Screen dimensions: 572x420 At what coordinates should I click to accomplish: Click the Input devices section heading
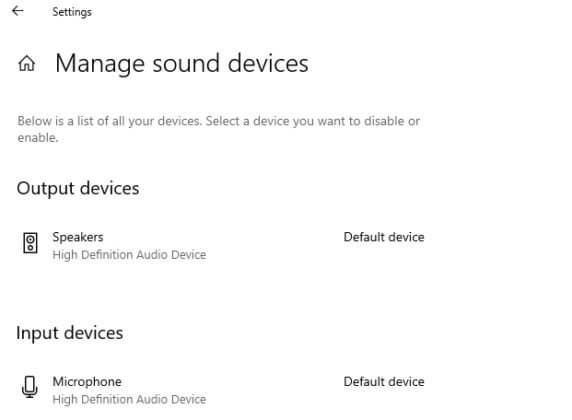pos(70,334)
